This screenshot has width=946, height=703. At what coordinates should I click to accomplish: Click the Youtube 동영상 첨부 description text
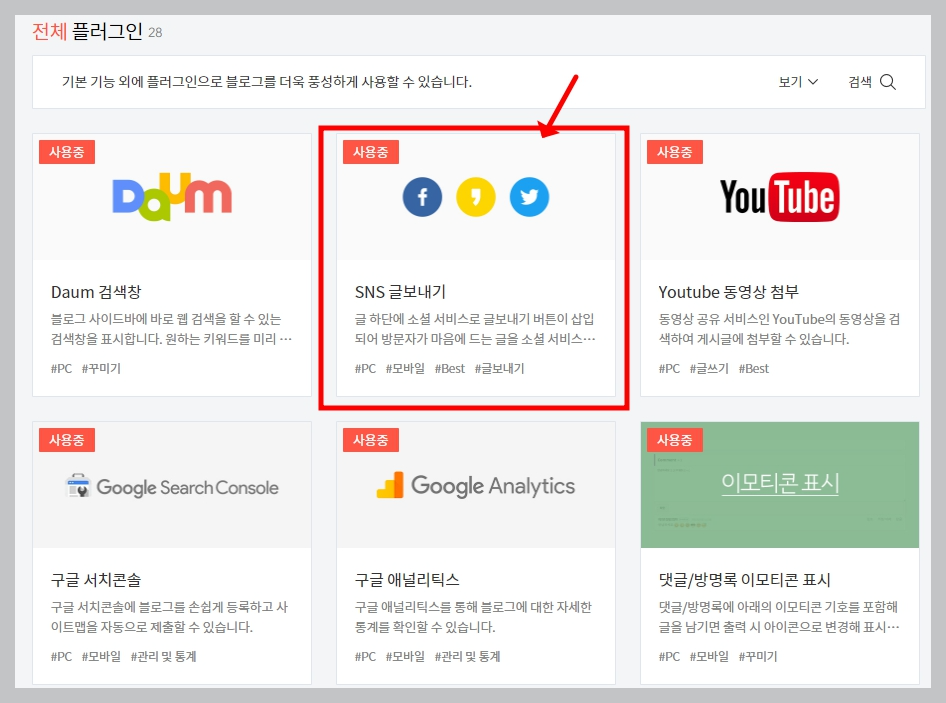click(x=779, y=329)
